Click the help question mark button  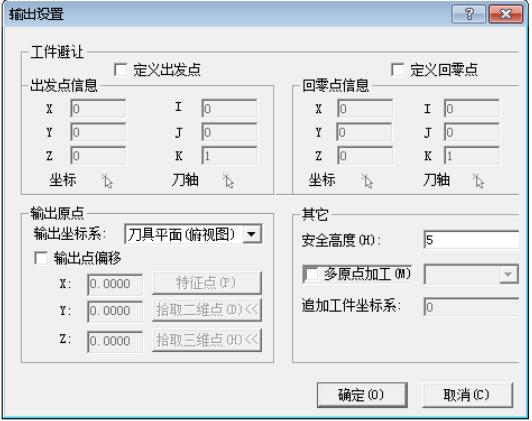point(469,14)
